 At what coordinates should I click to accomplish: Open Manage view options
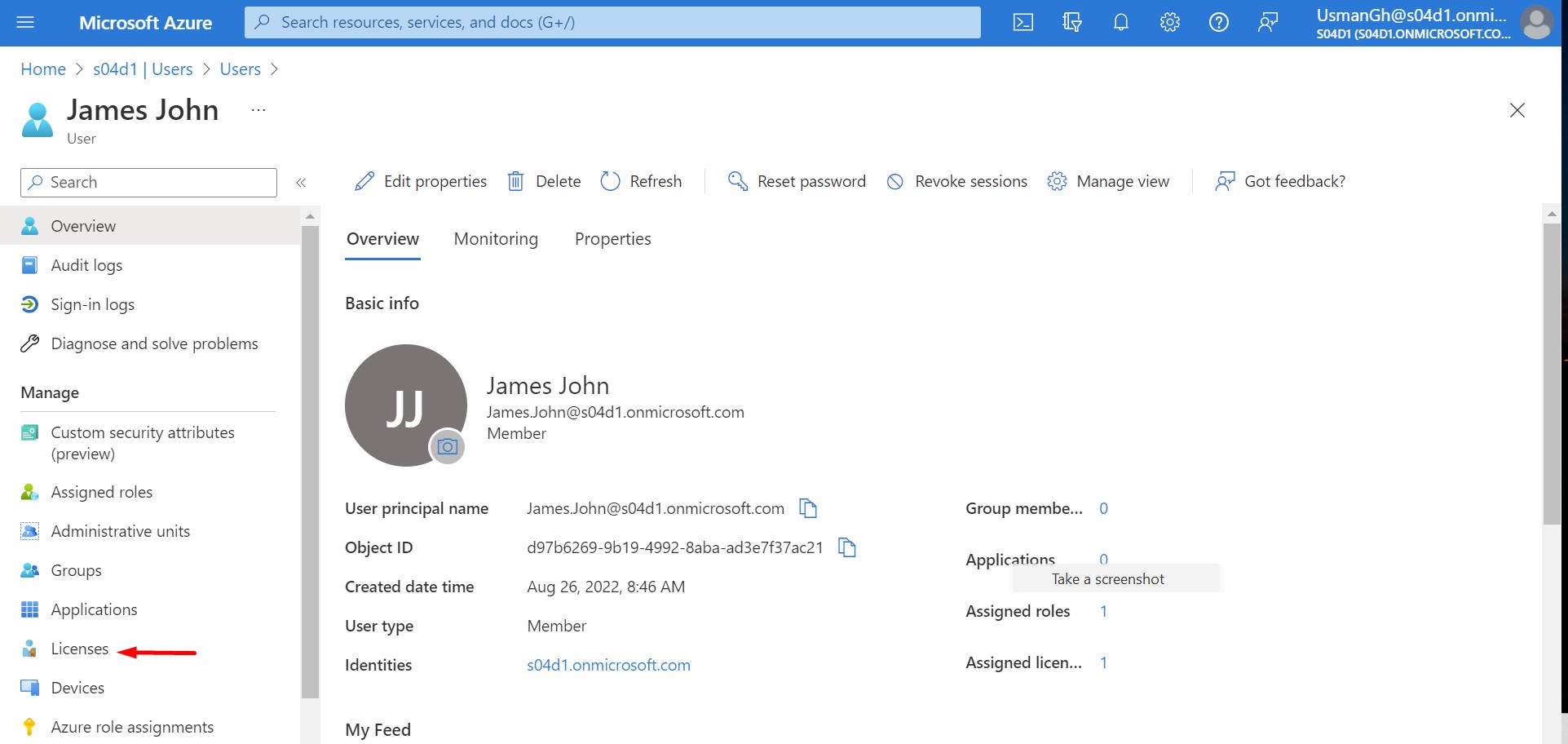pos(1107,181)
